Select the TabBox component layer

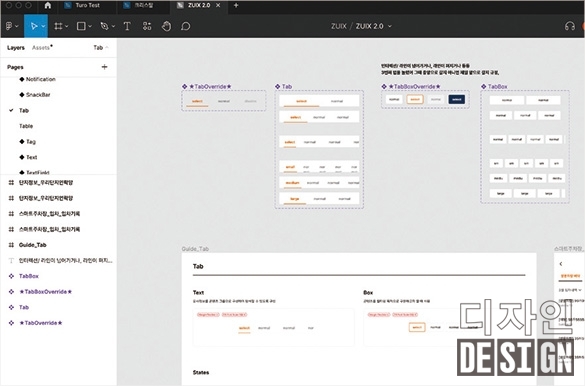tap(29, 276)
